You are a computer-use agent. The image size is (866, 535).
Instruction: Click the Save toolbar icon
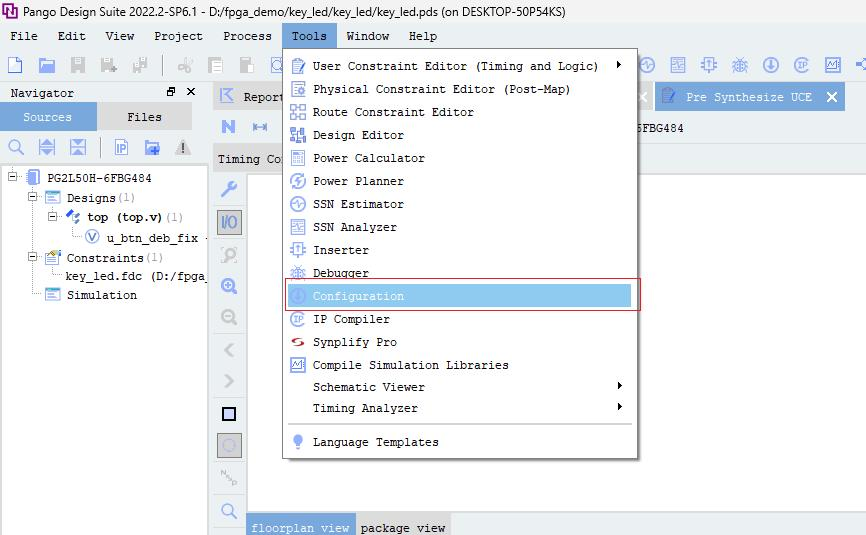click(78, 65)
